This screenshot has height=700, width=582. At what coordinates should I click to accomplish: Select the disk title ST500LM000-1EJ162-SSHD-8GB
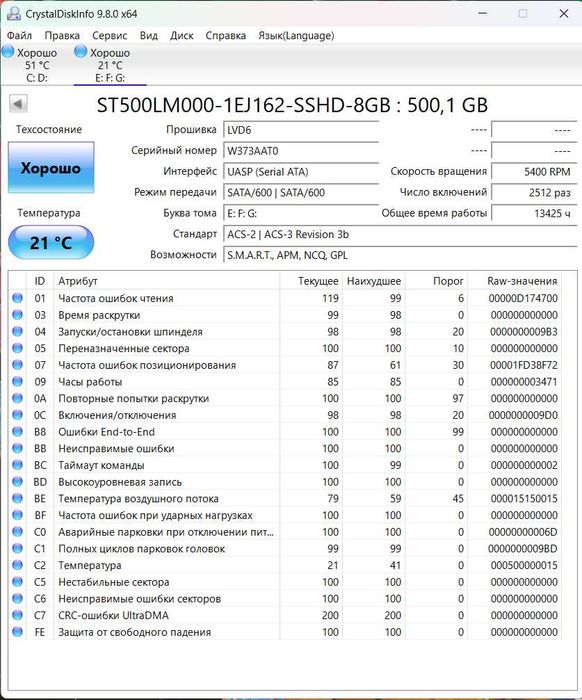[x=244, y=105]
